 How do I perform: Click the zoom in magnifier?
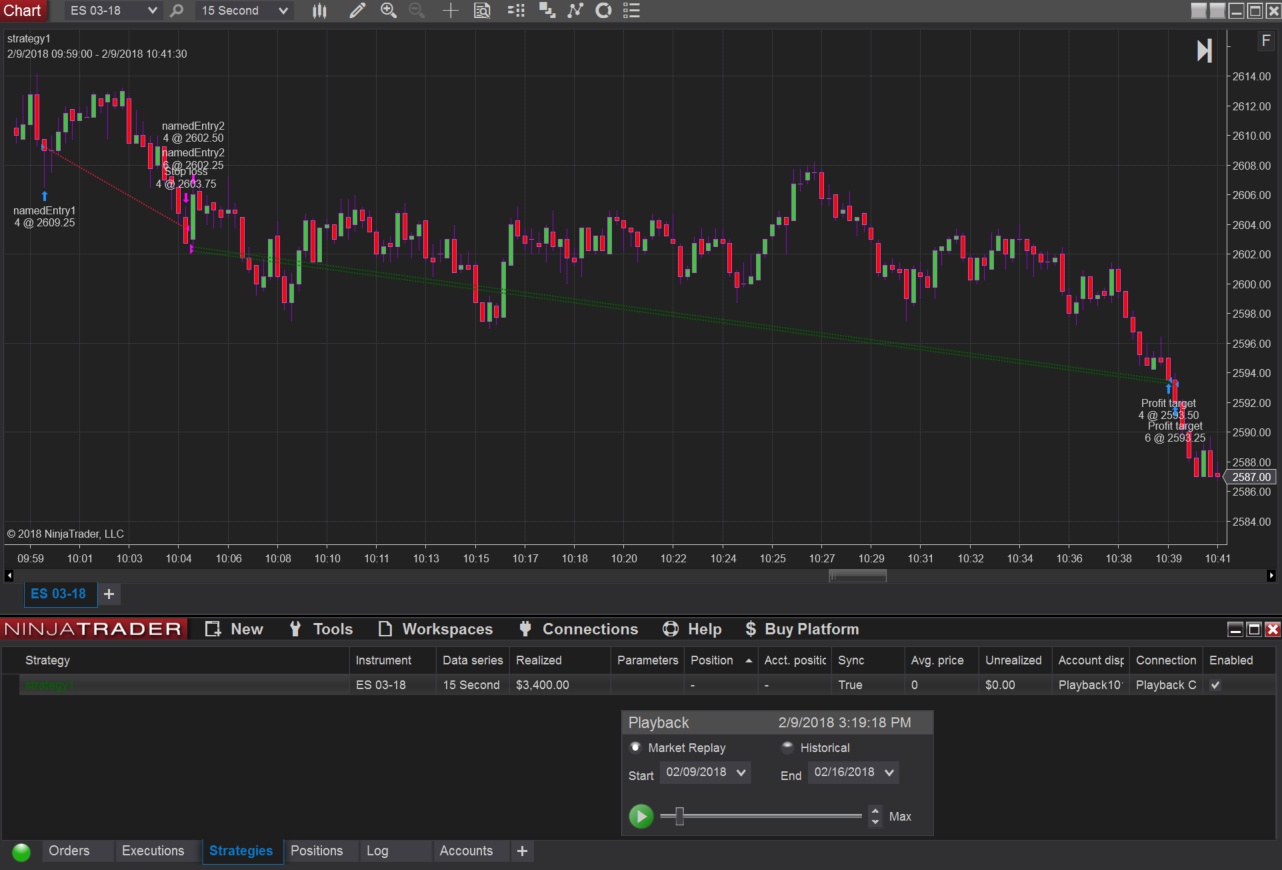388,11
